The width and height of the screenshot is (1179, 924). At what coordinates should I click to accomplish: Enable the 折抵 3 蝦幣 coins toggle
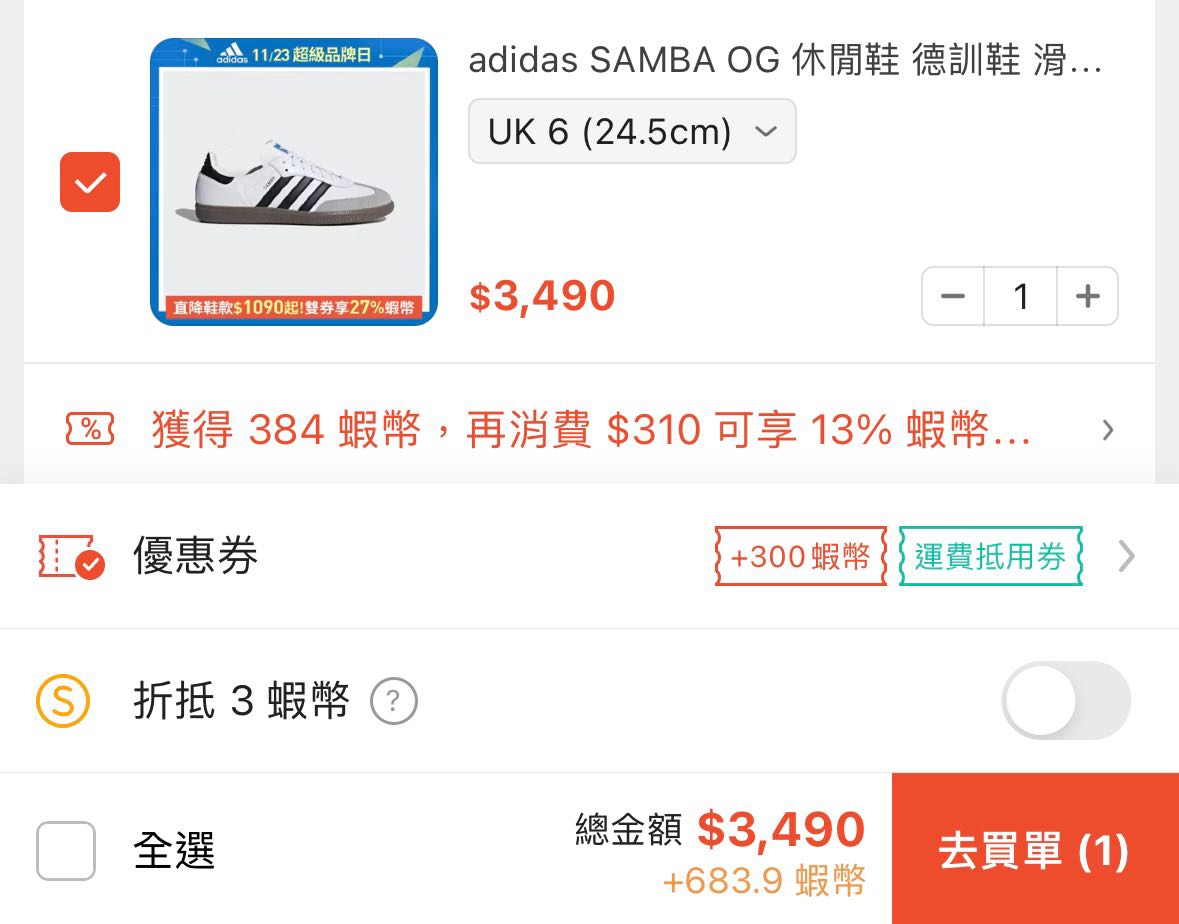click(1066, 700)
